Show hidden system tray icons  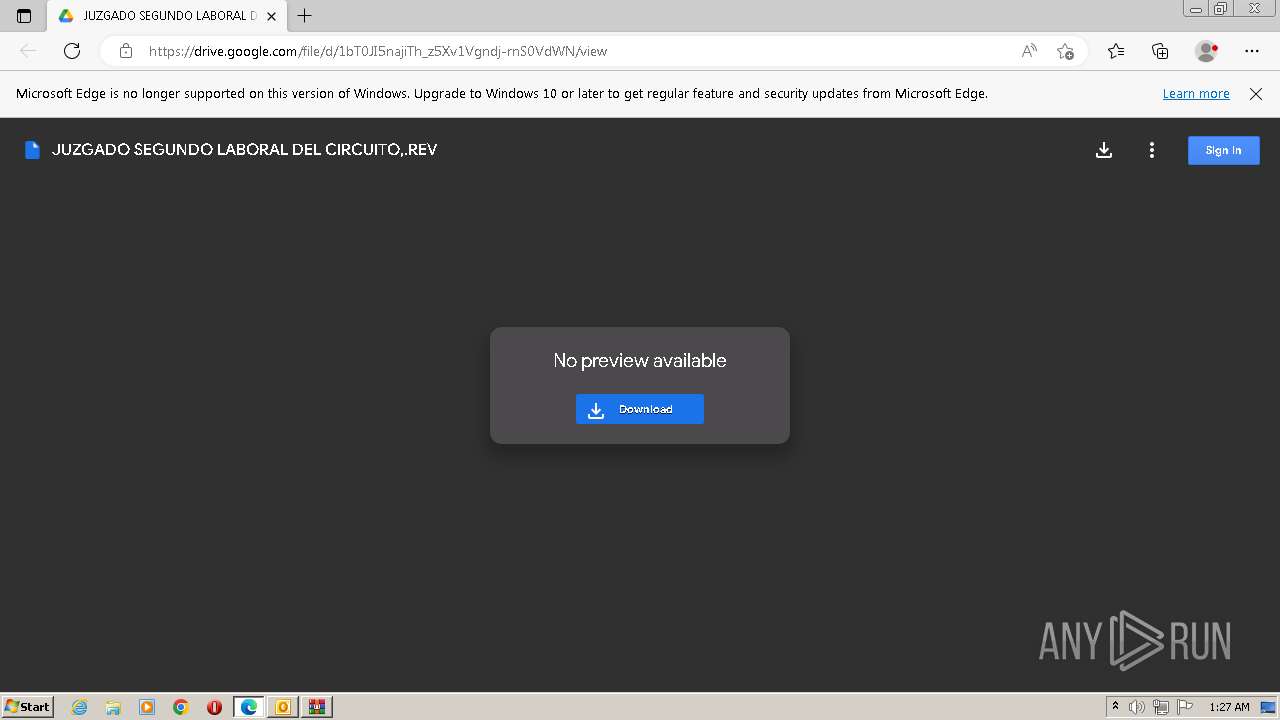(1116, 707)
